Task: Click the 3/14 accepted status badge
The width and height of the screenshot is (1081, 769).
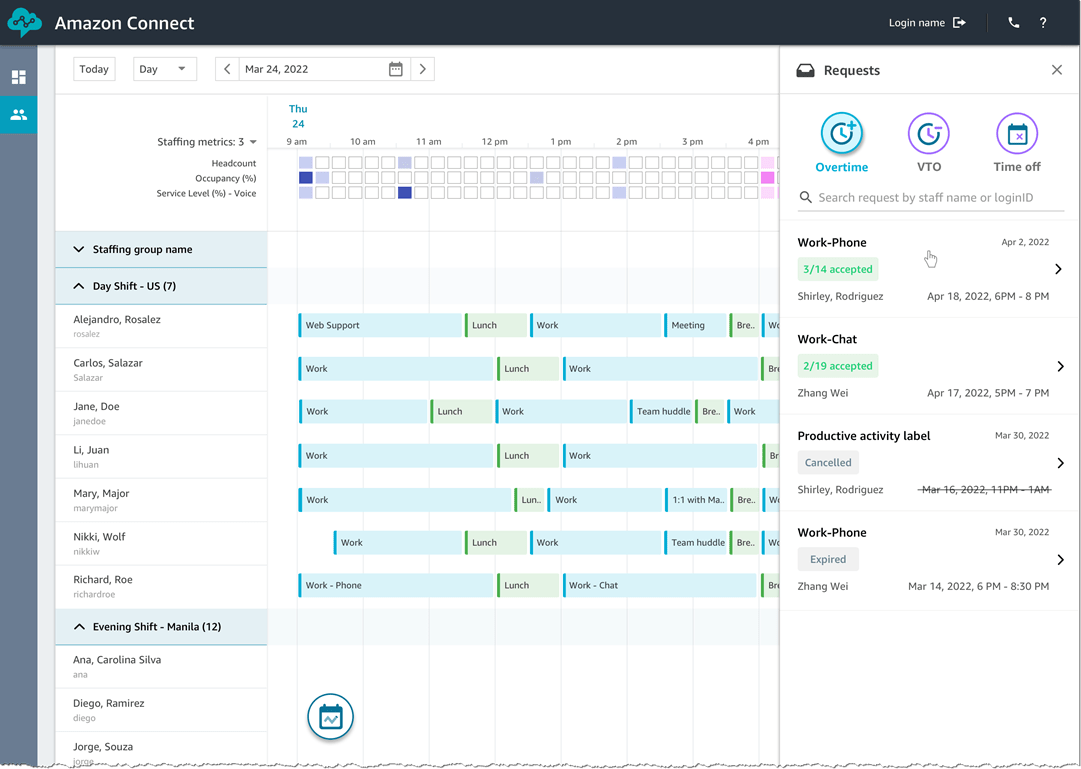Action: point(837,269)
